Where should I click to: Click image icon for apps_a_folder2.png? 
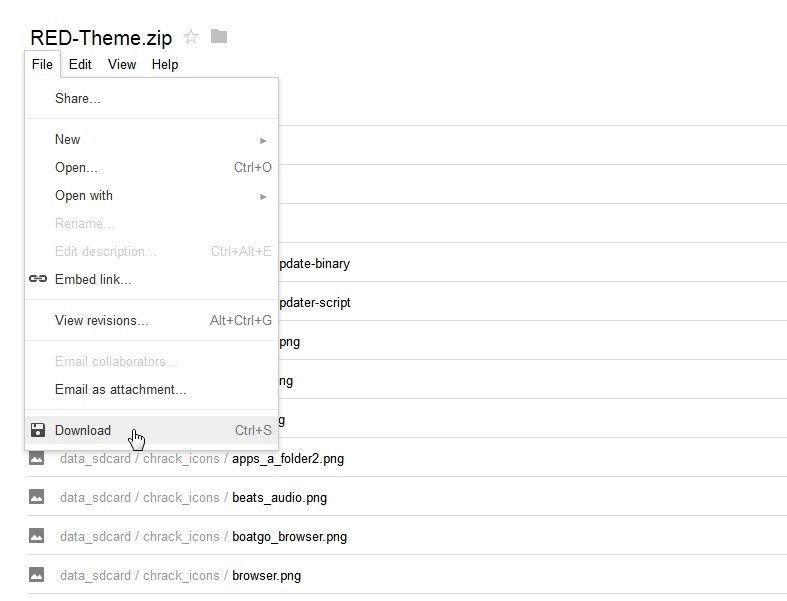[36, 458]
